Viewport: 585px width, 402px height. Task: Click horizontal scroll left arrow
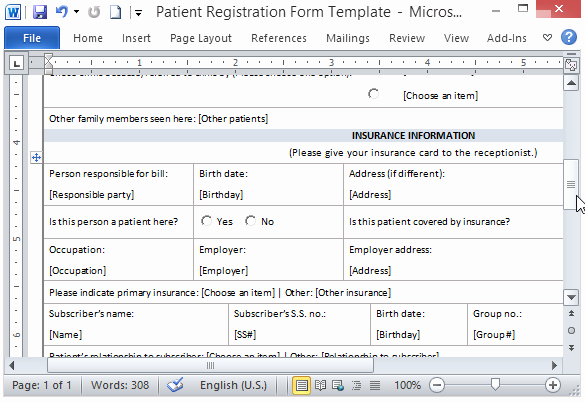tap(12, 365)
